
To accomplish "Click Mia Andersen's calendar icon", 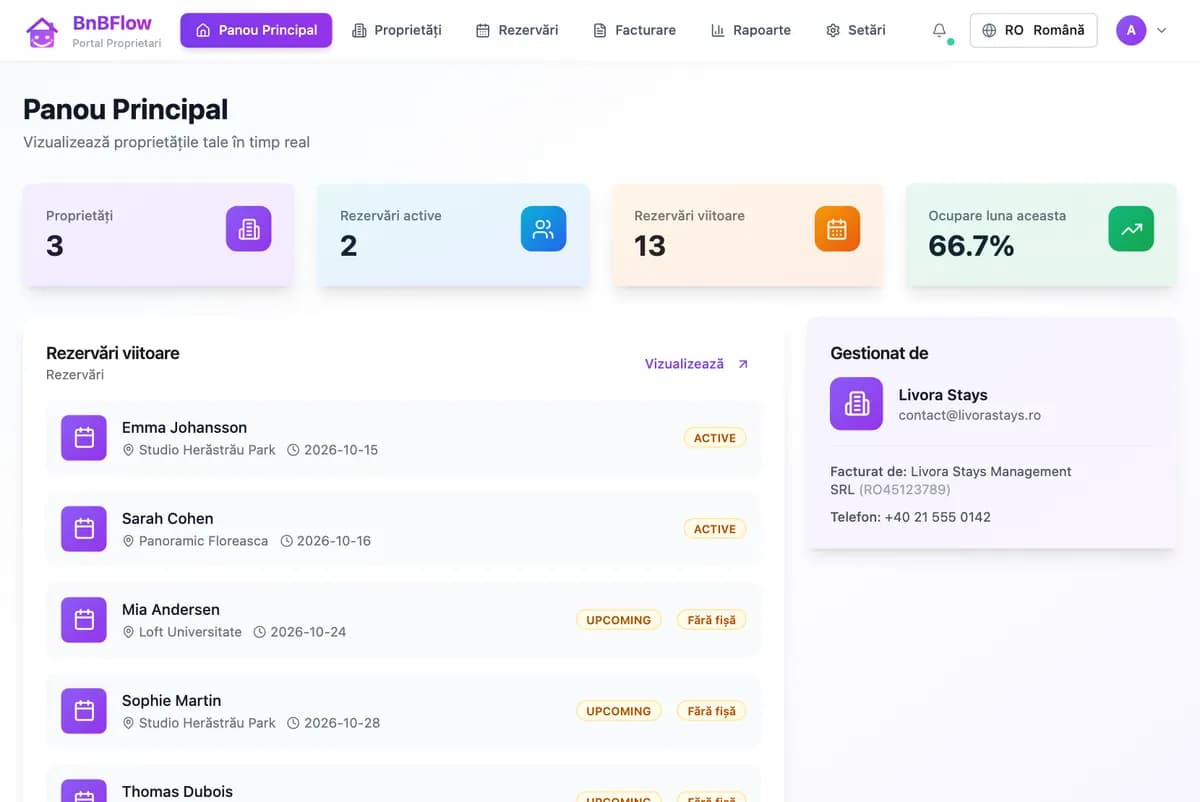I will tap(84, 620).
